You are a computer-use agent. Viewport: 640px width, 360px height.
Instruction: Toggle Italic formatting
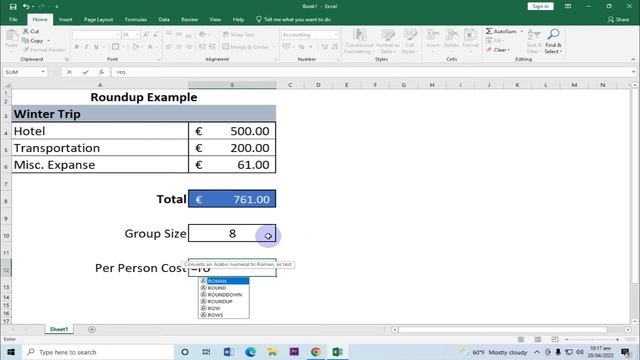[x=87, y=47]
